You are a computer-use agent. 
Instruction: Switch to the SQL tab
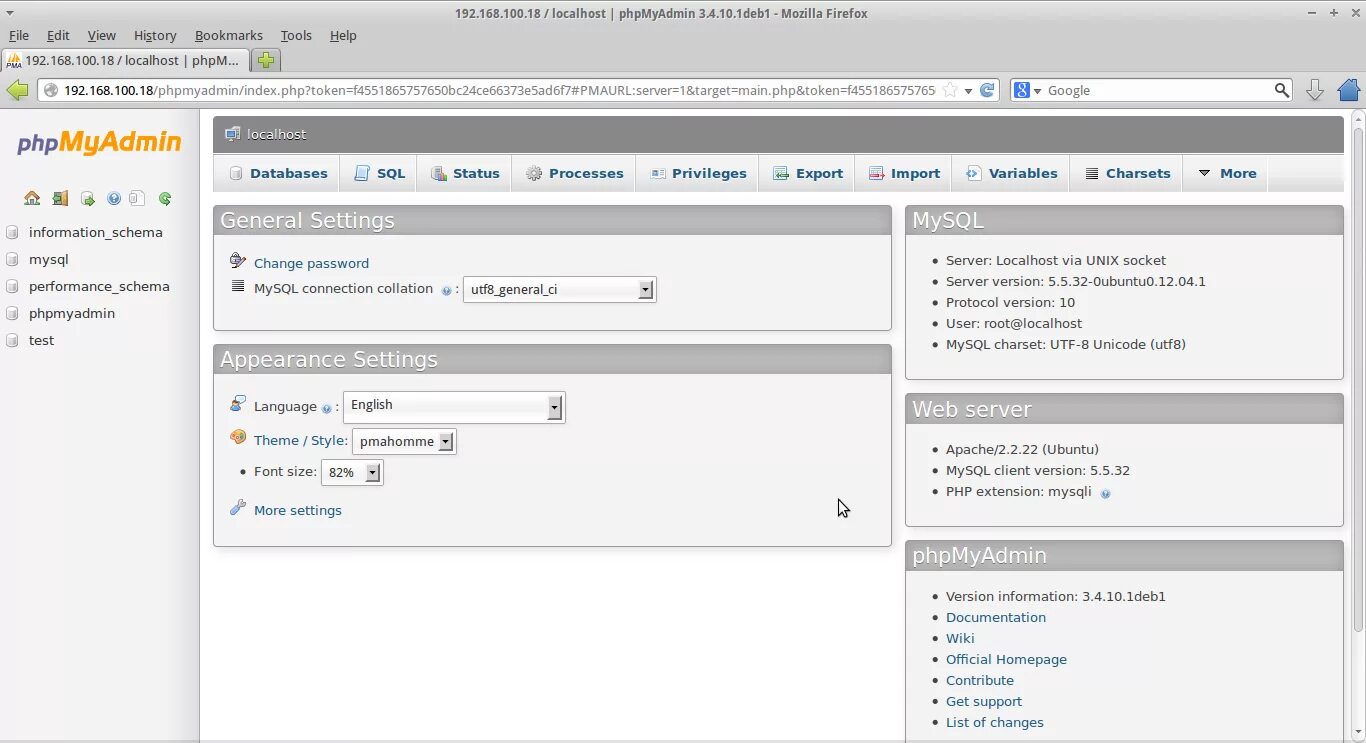click(x=379, y=173)
